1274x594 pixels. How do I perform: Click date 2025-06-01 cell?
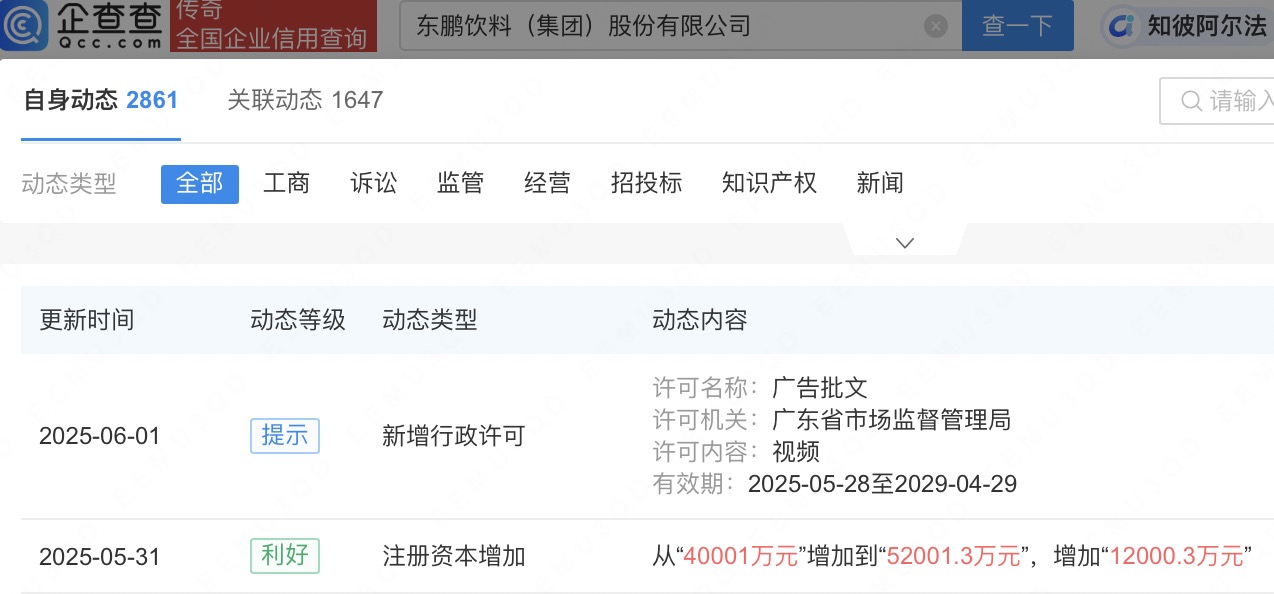pos(99,436)
